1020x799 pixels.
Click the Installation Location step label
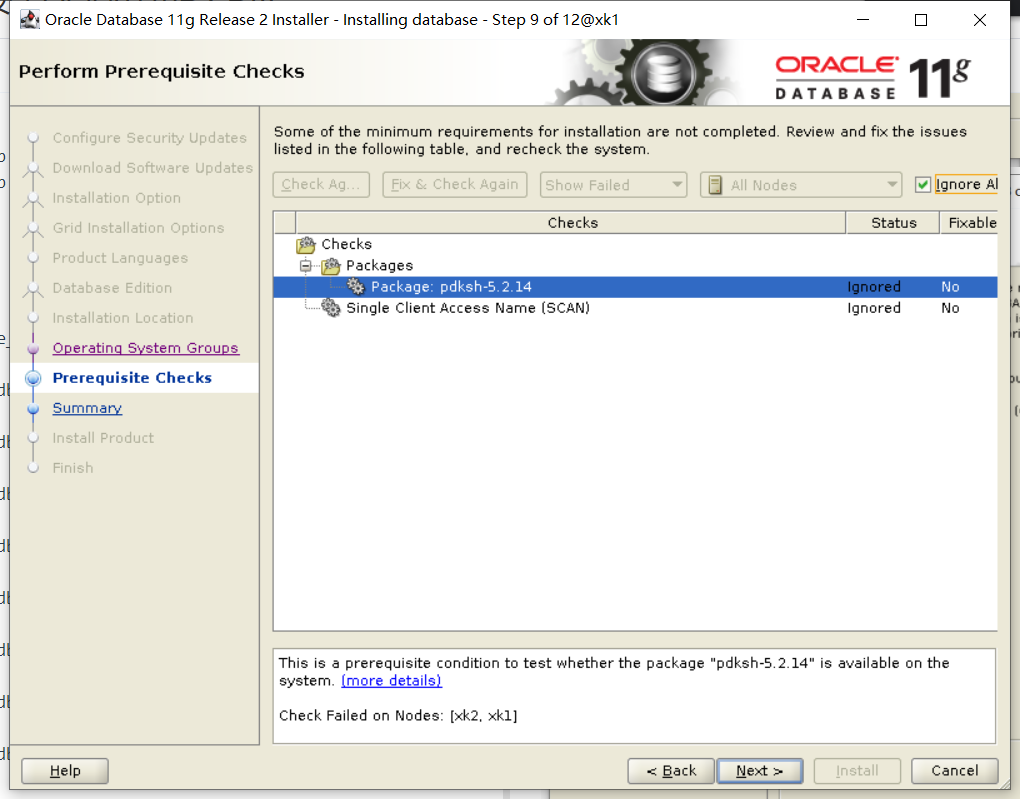pos(123,318)
